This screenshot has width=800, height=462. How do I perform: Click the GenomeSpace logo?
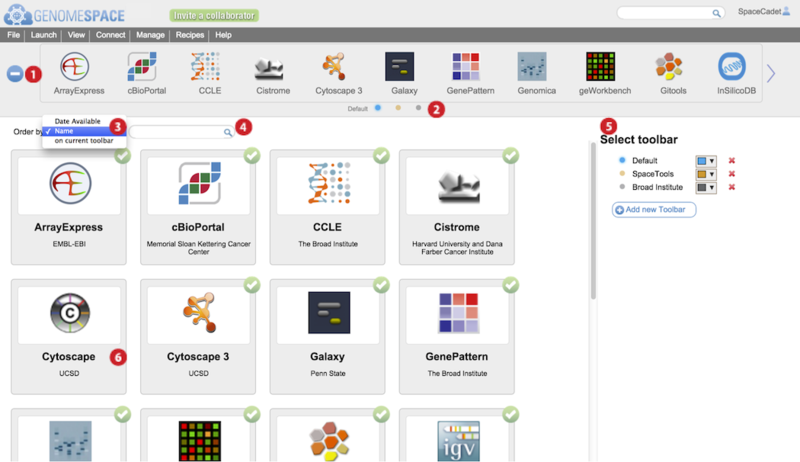64,14
